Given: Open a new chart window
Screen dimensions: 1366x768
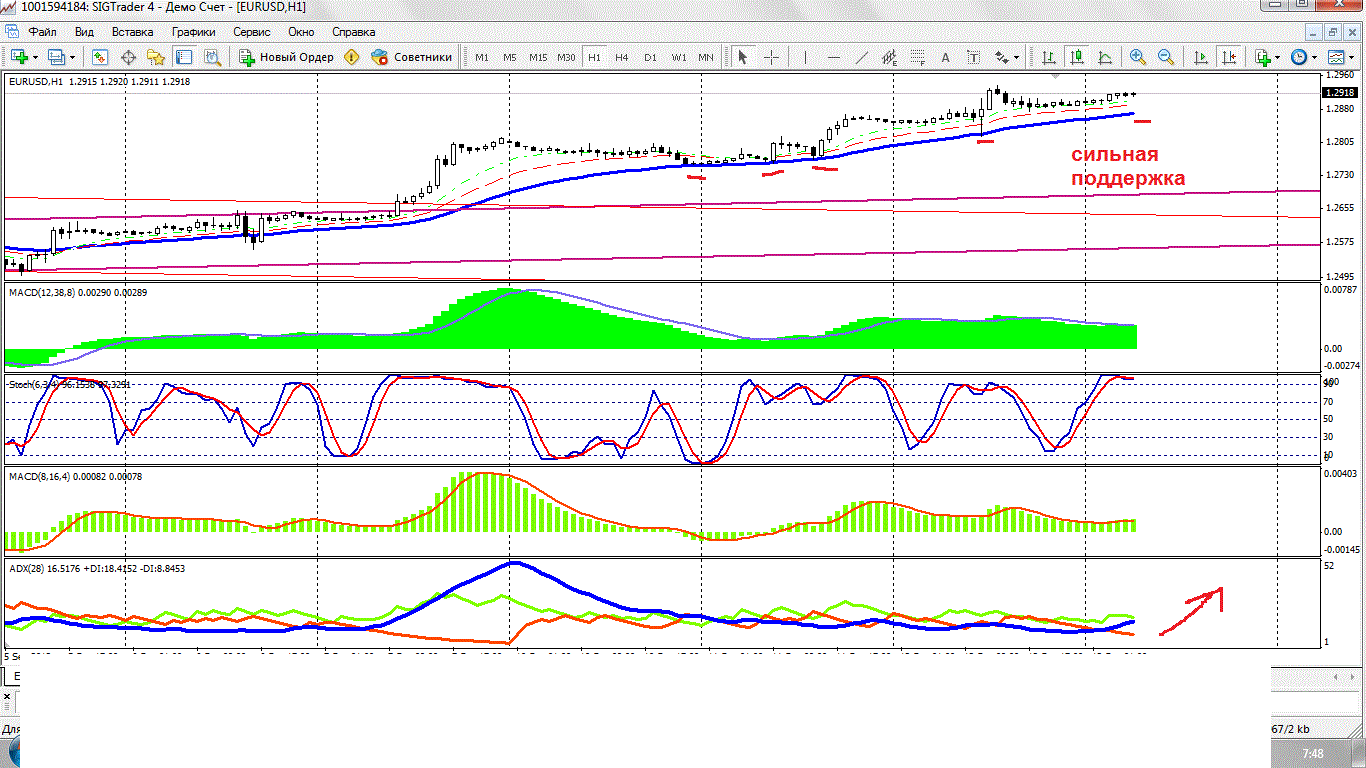Looking at the screenshot, I should (19, 57).
